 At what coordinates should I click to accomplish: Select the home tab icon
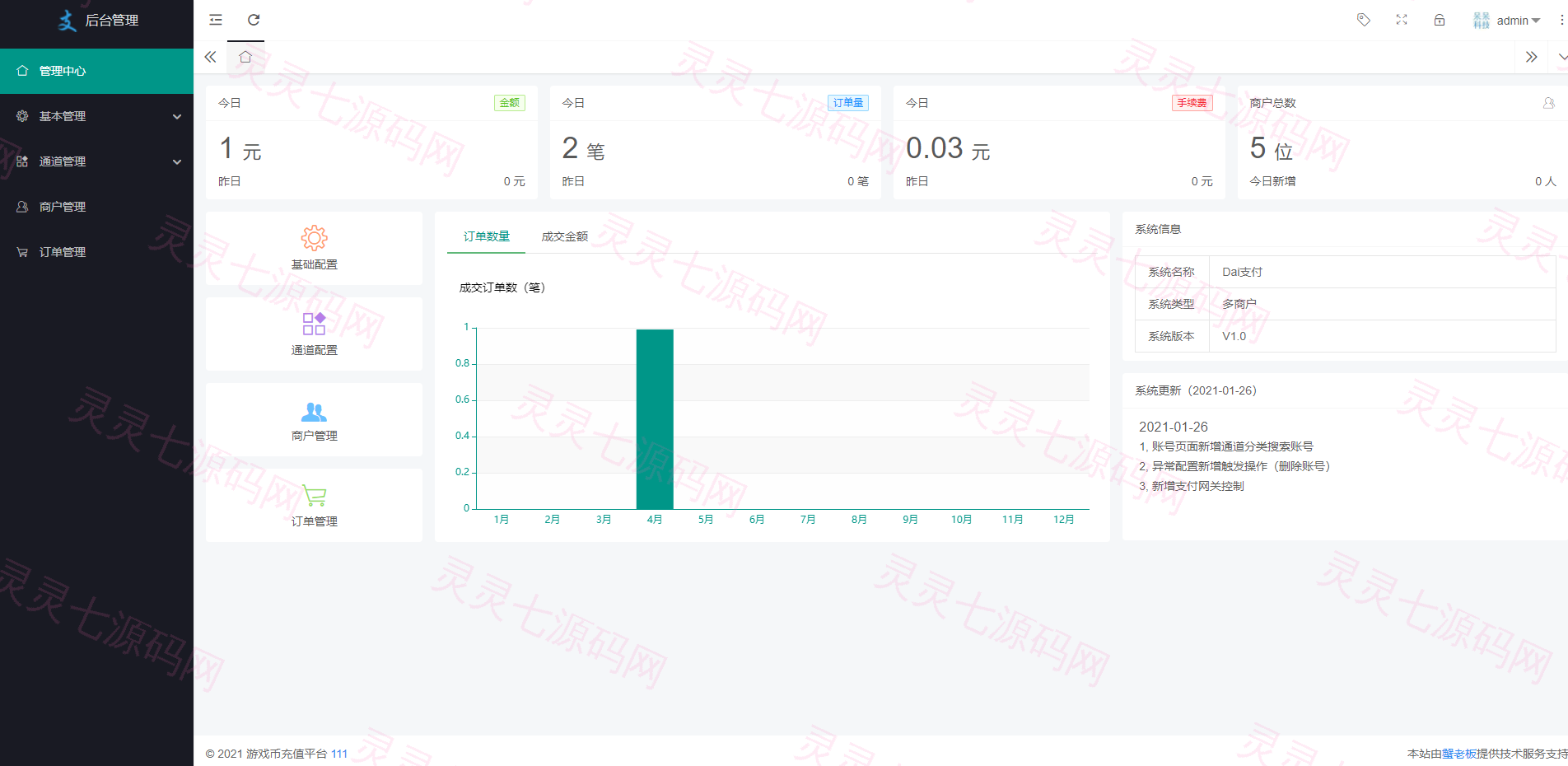pyautogui.click(x=245, y=57)
